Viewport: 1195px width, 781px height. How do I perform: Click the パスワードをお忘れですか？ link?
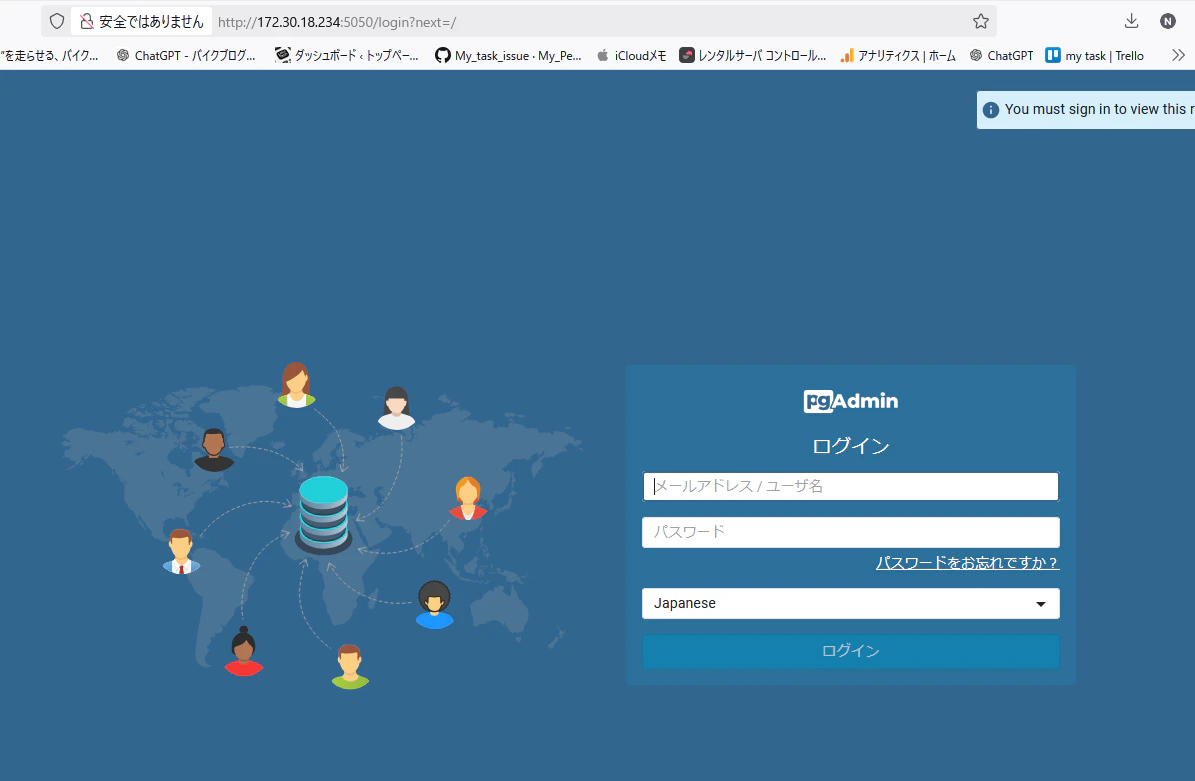coord(967,562)
